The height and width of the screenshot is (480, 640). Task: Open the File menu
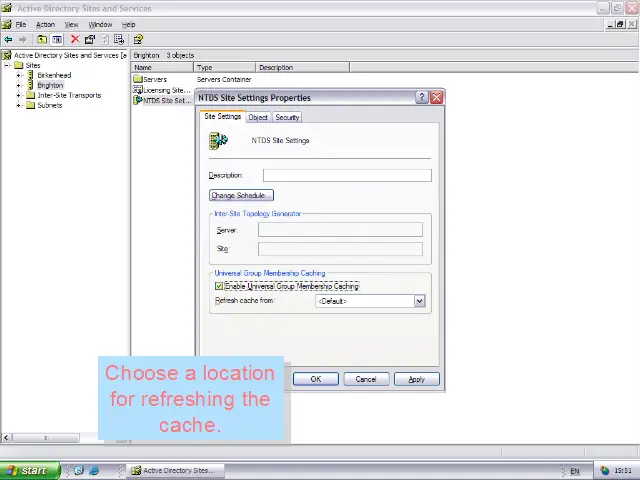(21, 24)
